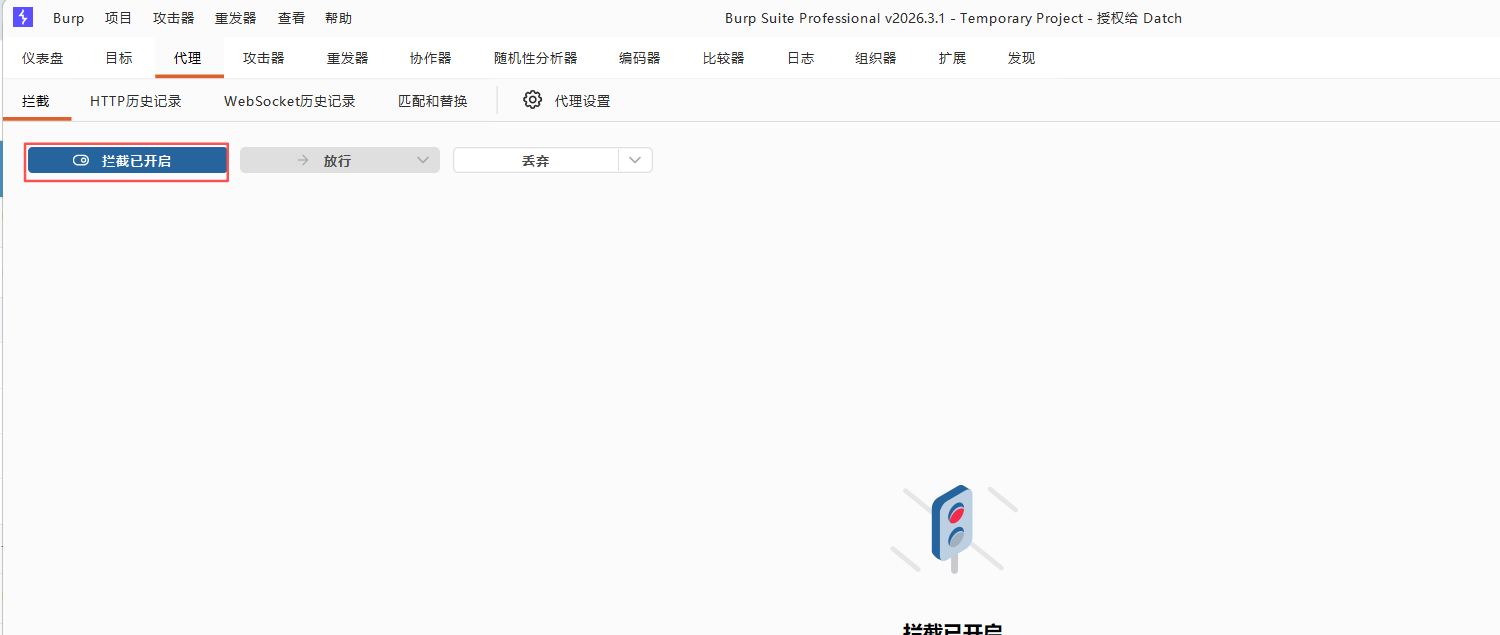Open the 重发器 menu in menu bar
Screen dimensions: 1500x635
click(x=236, y=18)
